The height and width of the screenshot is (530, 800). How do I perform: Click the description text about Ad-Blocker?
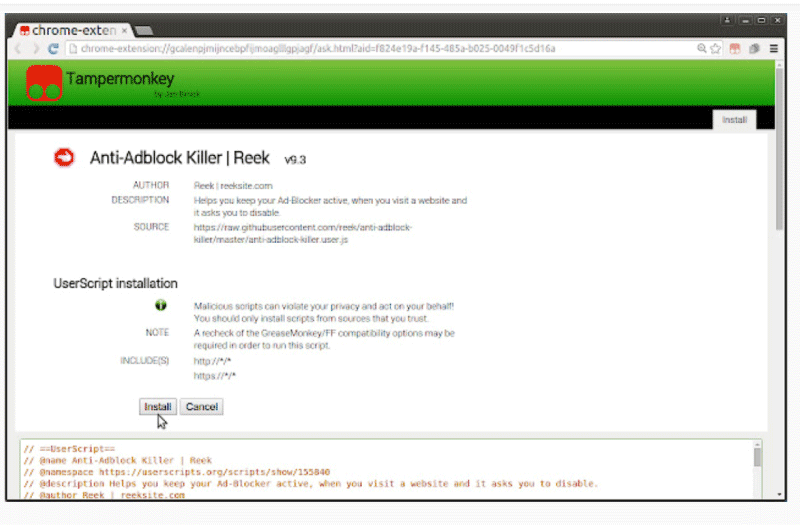[x=330, y=207]
